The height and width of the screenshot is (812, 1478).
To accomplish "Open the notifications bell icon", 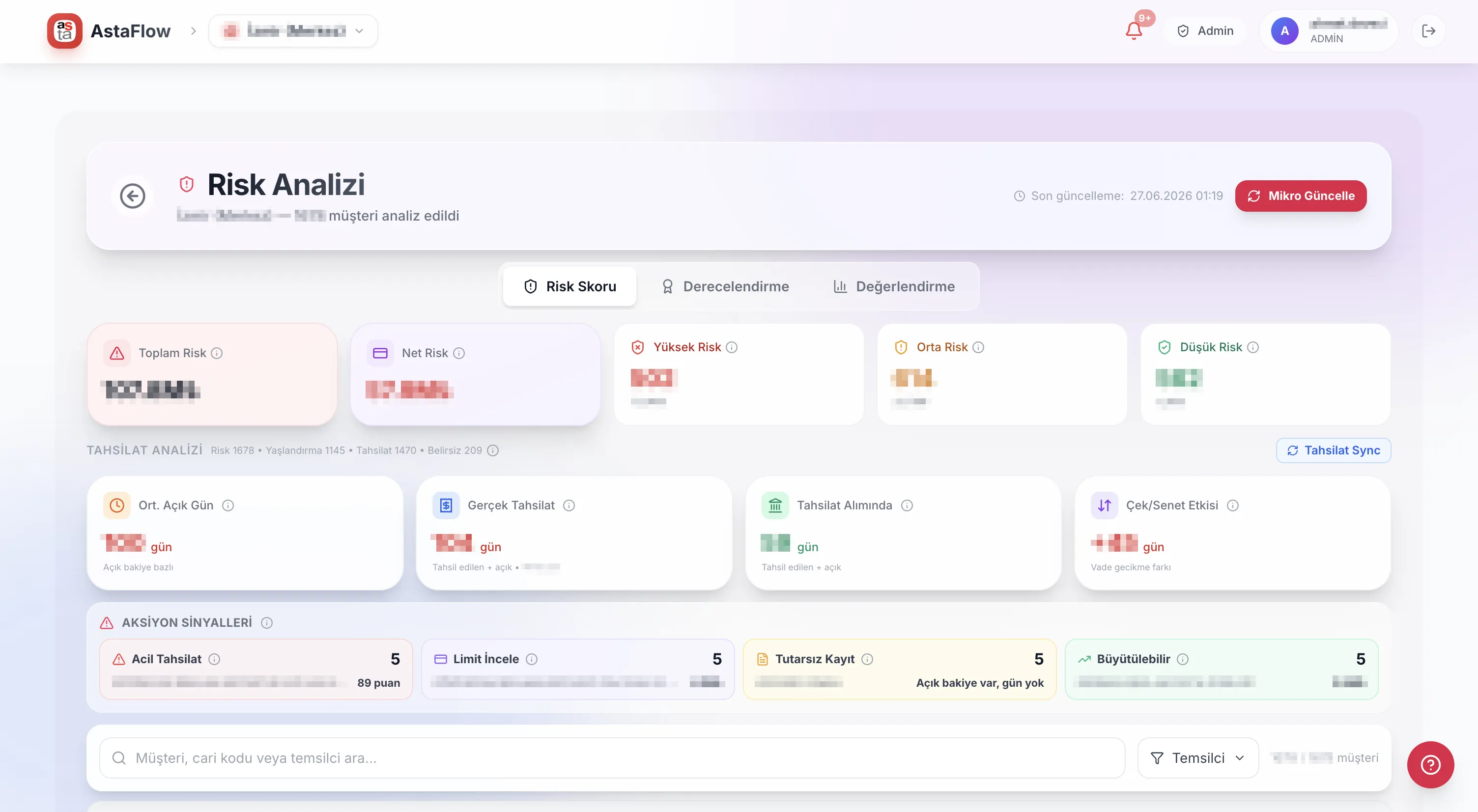I will [x=1133, y=30].
